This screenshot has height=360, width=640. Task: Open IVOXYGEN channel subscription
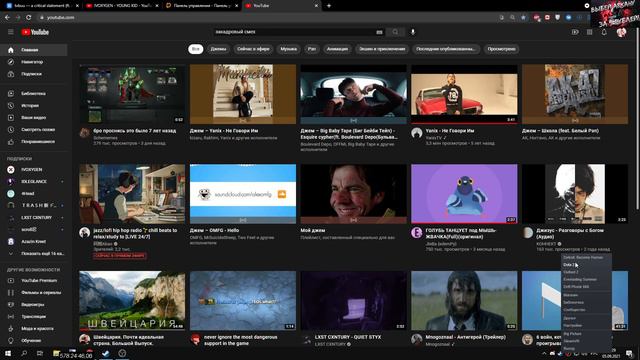[x=34, y=169]
